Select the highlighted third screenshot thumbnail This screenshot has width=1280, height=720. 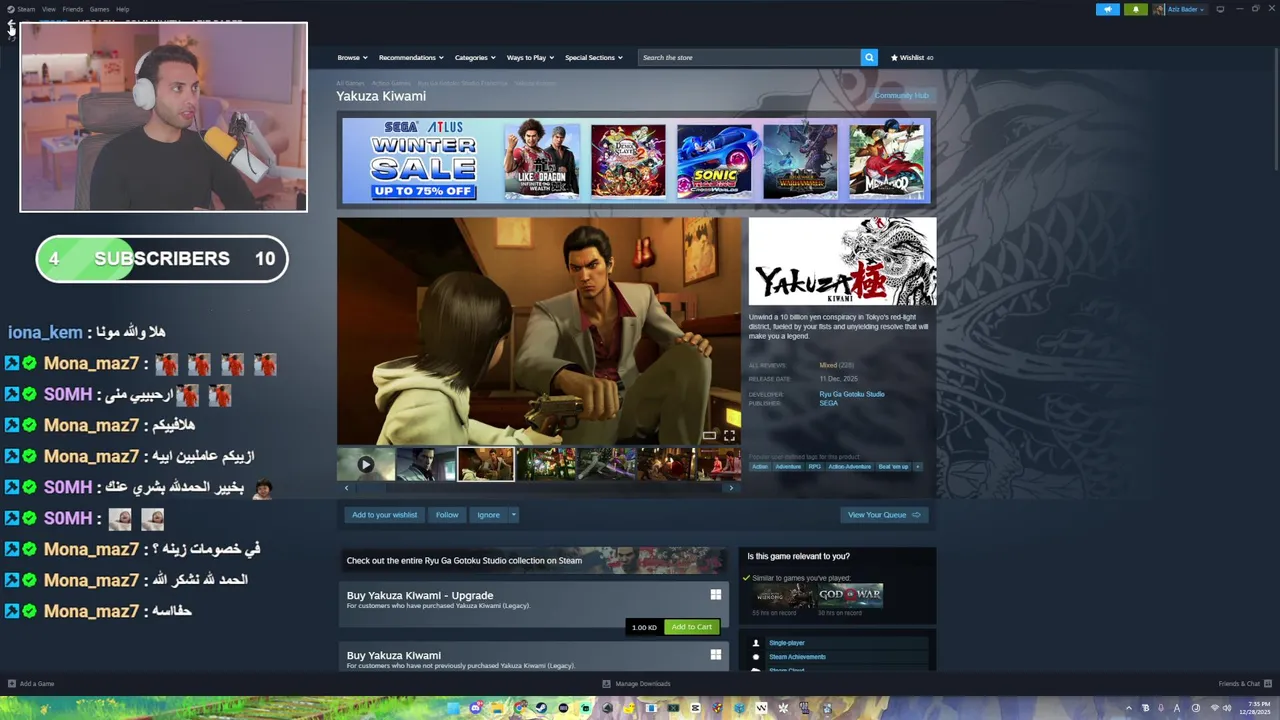coord(486,464)
